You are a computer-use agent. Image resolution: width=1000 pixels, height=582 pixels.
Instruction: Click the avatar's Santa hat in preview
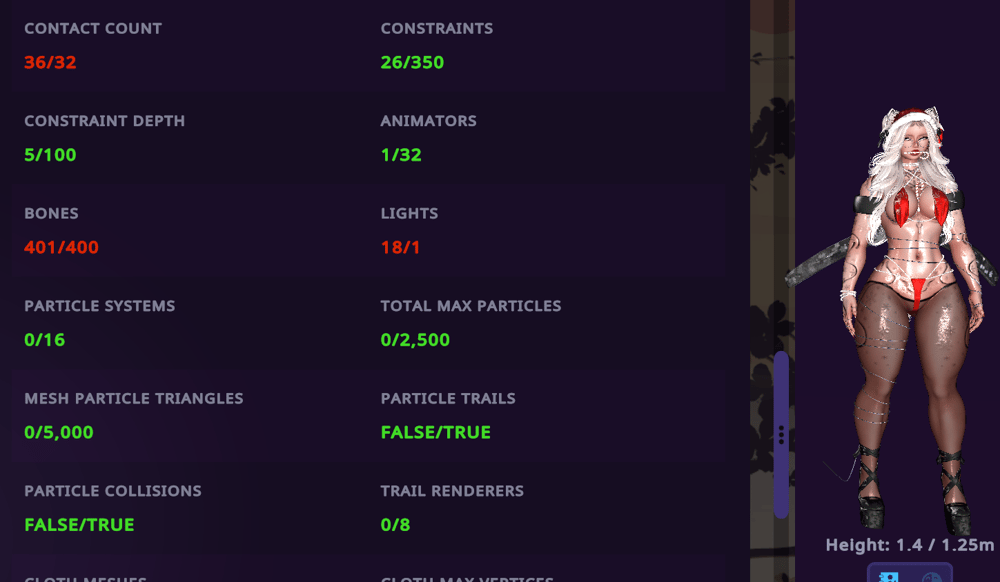coord(912,121)
